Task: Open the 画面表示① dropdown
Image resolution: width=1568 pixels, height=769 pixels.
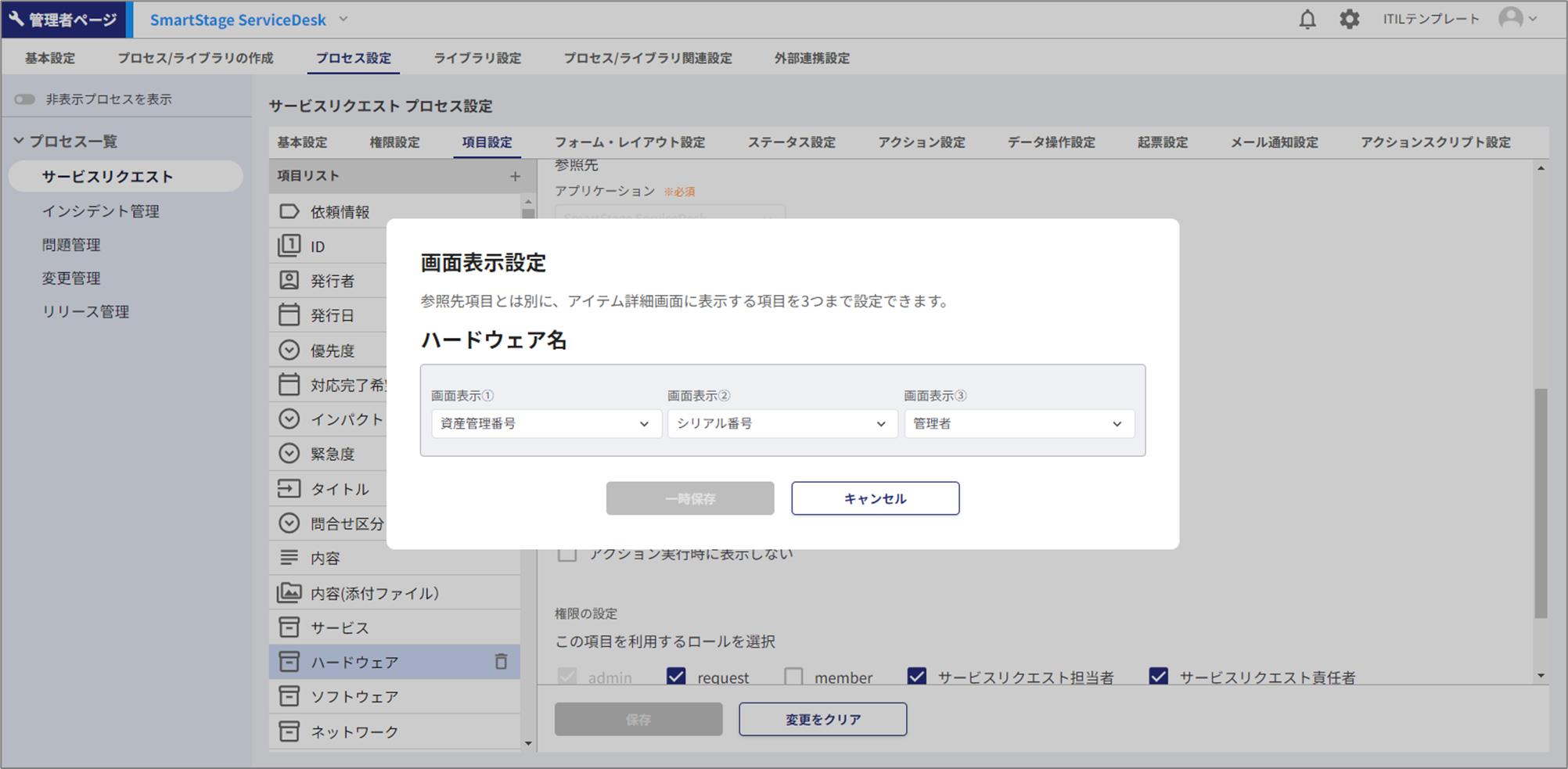Action: pos(545,423)
